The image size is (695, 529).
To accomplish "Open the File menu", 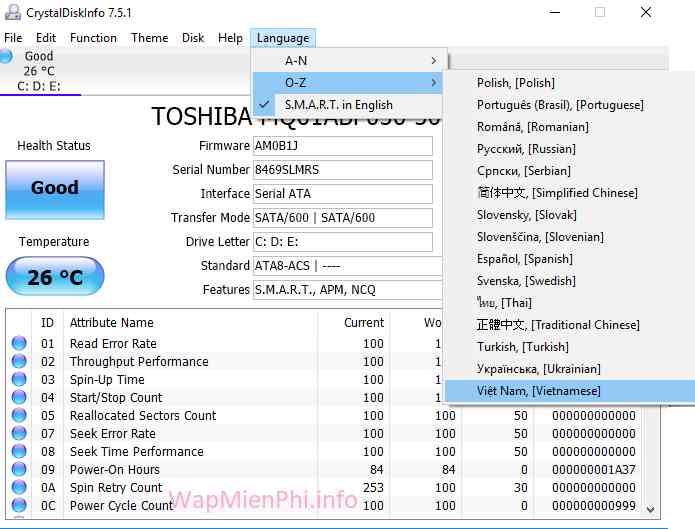I will tap(13, 38).
